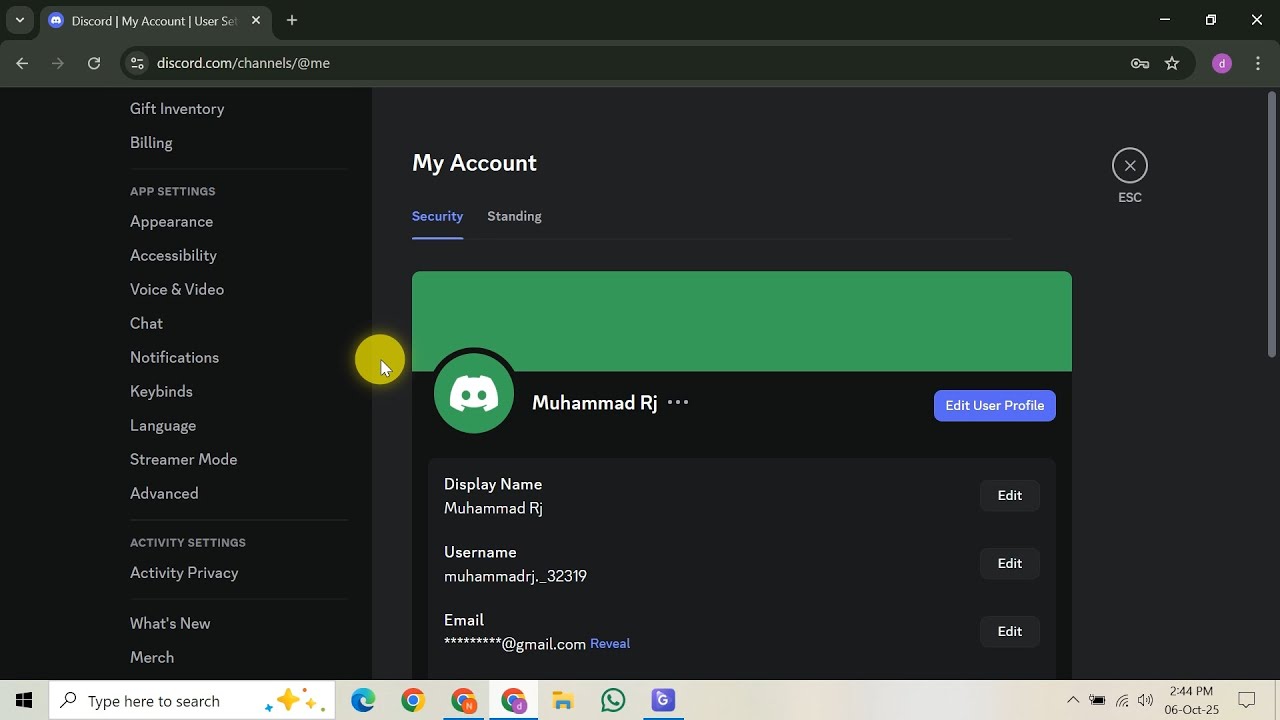Click the browser forward arrow
The image size is (1280, 720).
[x=58, y=63]
